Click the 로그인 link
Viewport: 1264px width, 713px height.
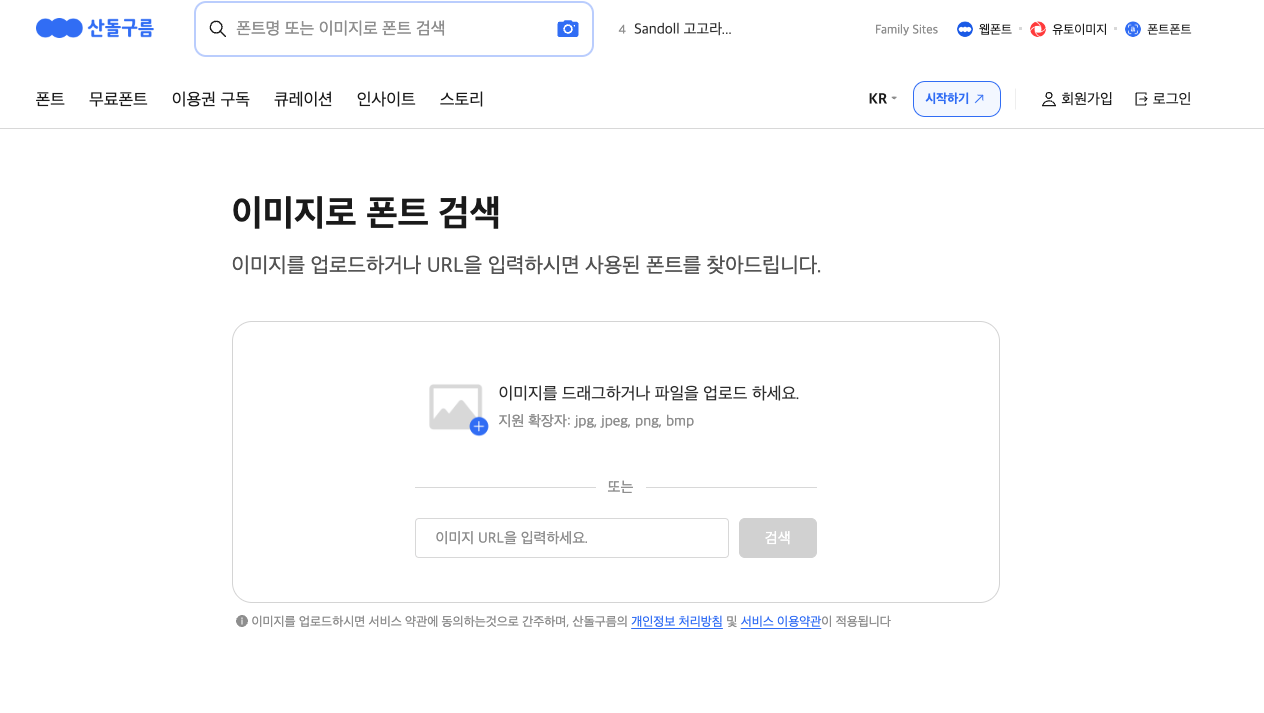tap(1172, 99)
